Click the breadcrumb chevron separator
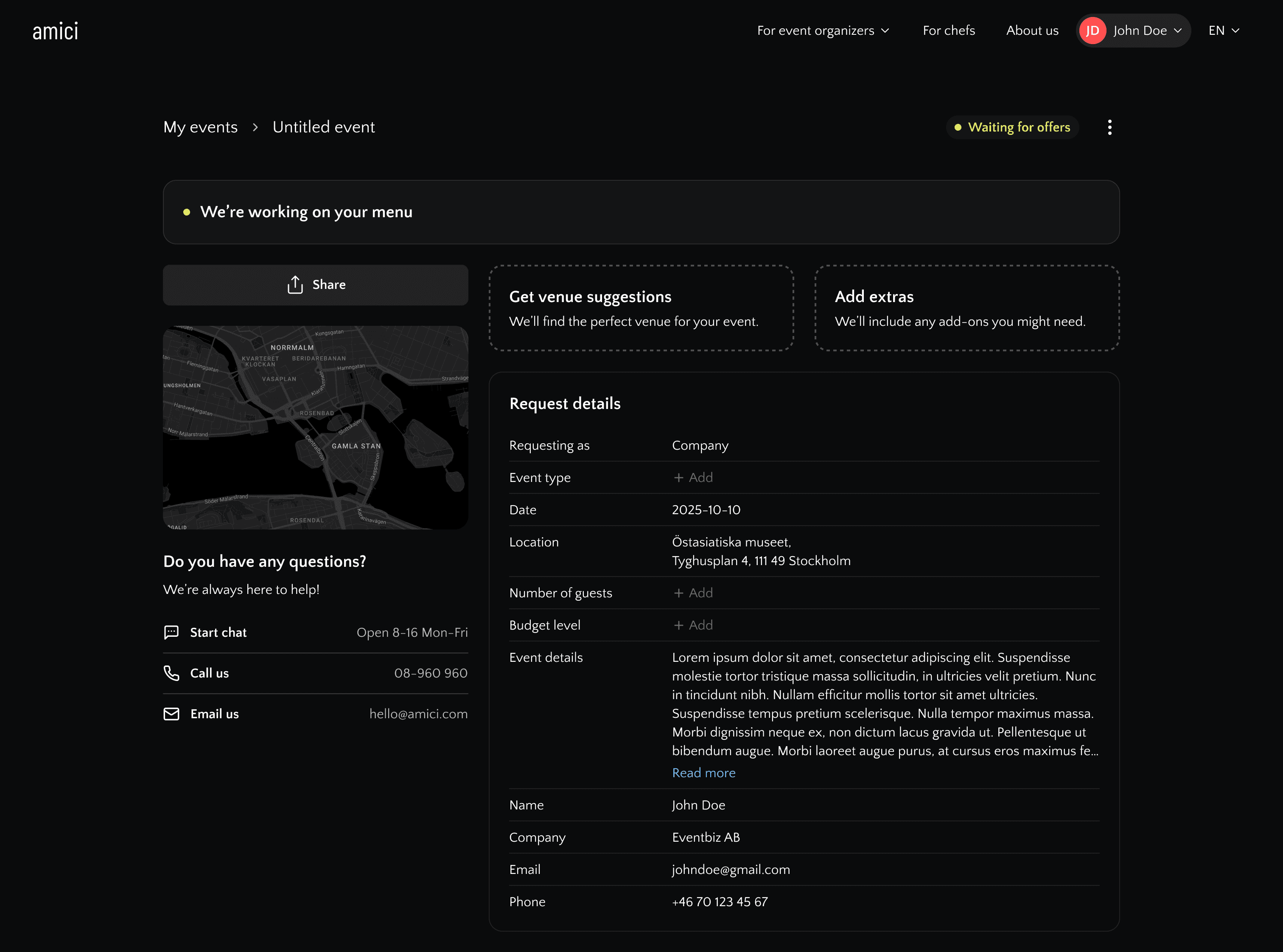1283x952 pixels. point(255,127)
